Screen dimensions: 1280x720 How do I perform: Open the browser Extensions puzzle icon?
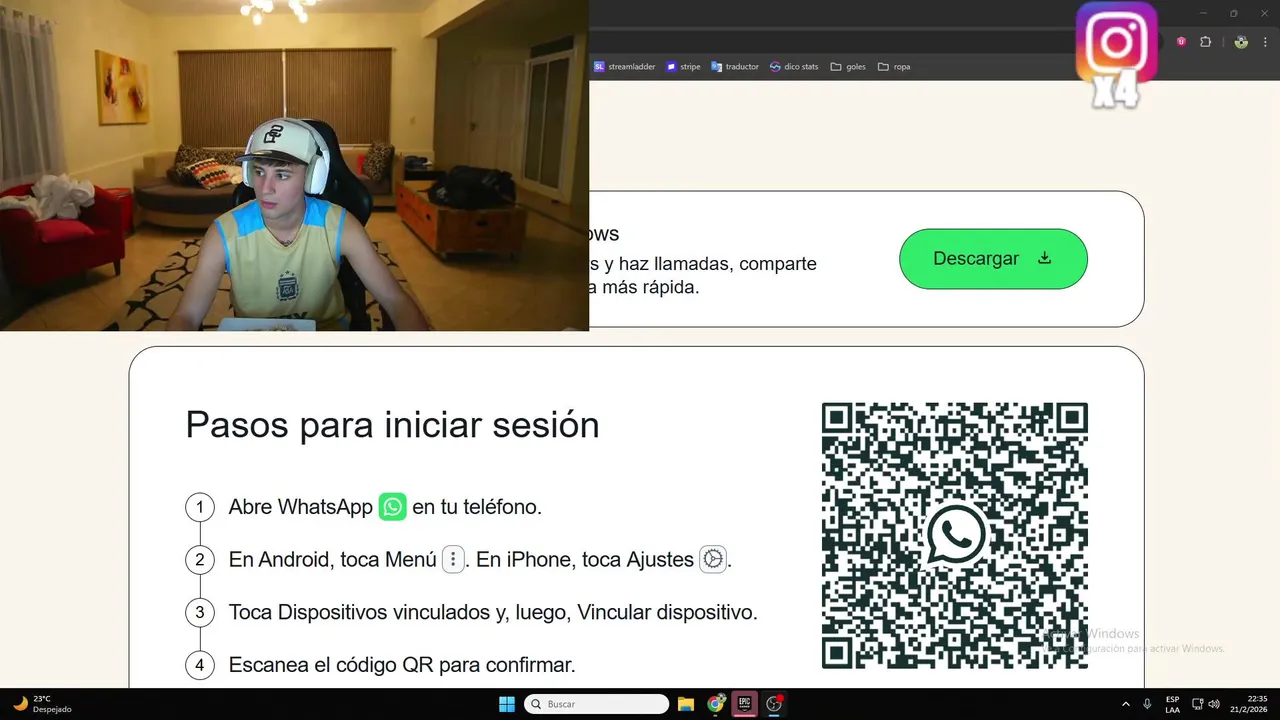tap(1205, 42)
